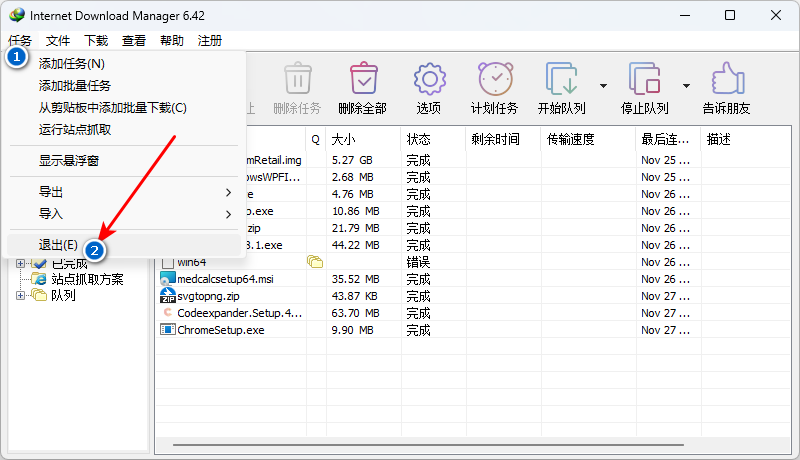800x460 pixels.
Task: Open the Scheduler (计划任务) clock icon
Action: click(495, 79)
